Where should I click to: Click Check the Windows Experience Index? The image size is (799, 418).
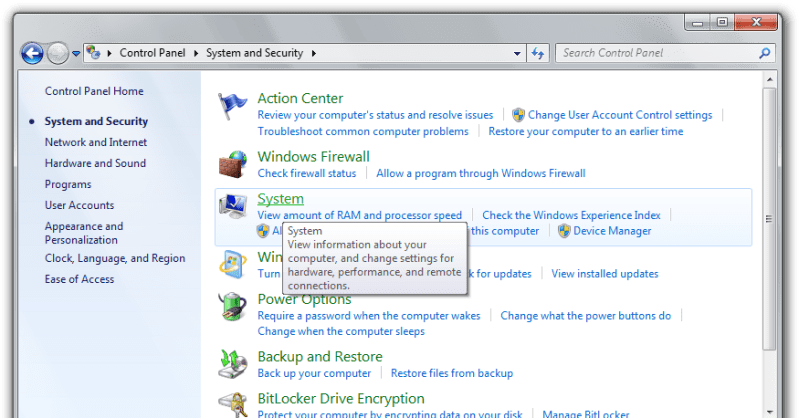coord(571,215)
